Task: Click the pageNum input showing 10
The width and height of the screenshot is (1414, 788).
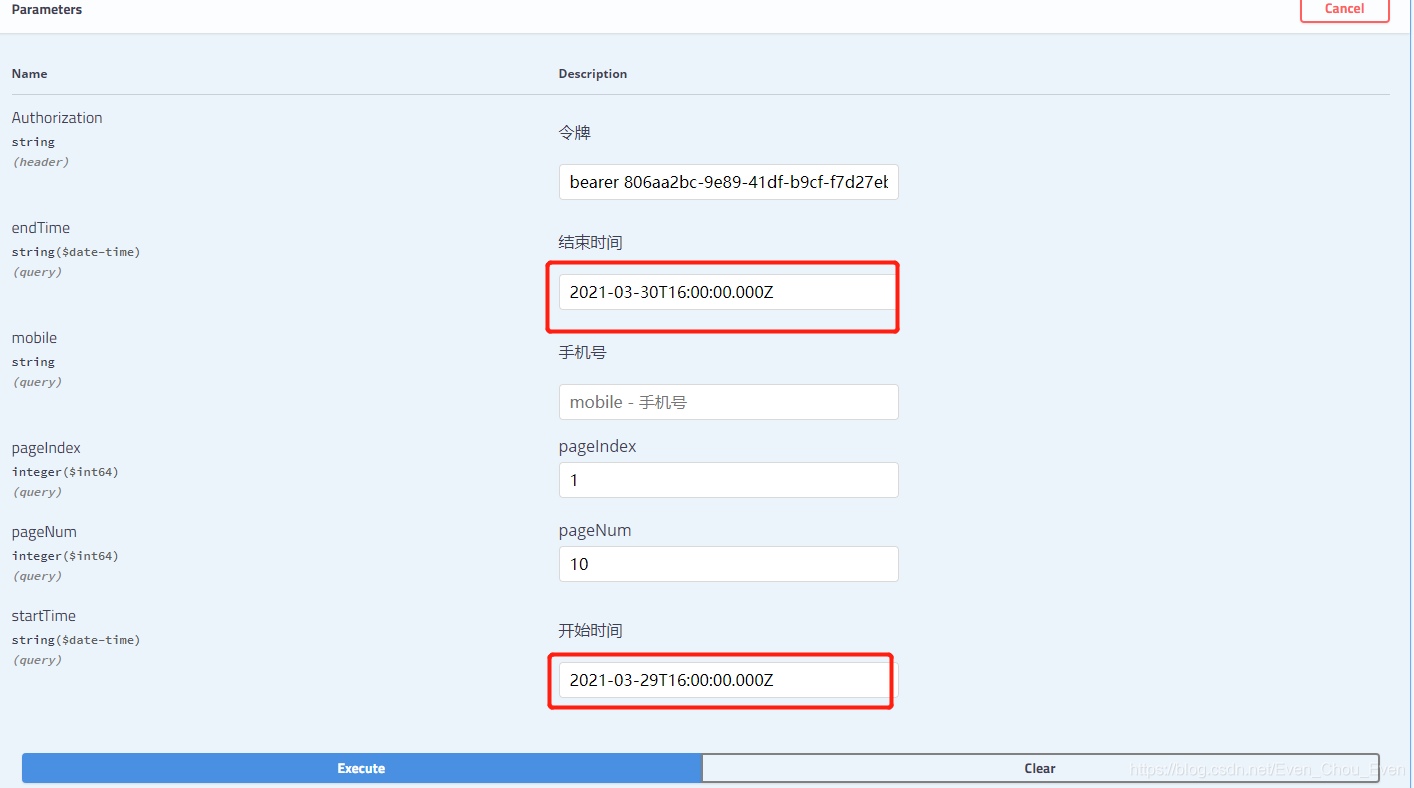Action: [728, 564]
